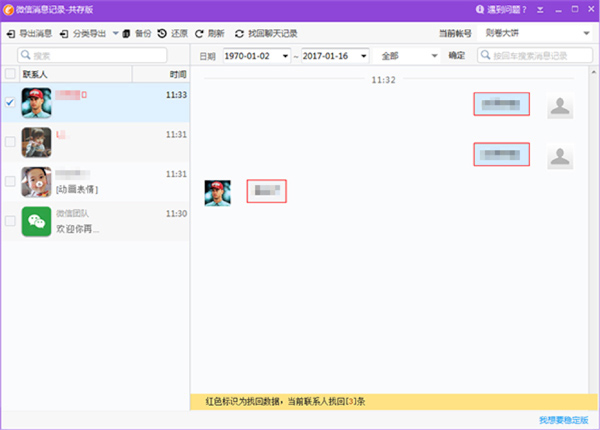Screen dimensions: 600x430
Task: Toggle the select-all contacts checkbox
Action: pyautogui.click(x=10, y=74)
